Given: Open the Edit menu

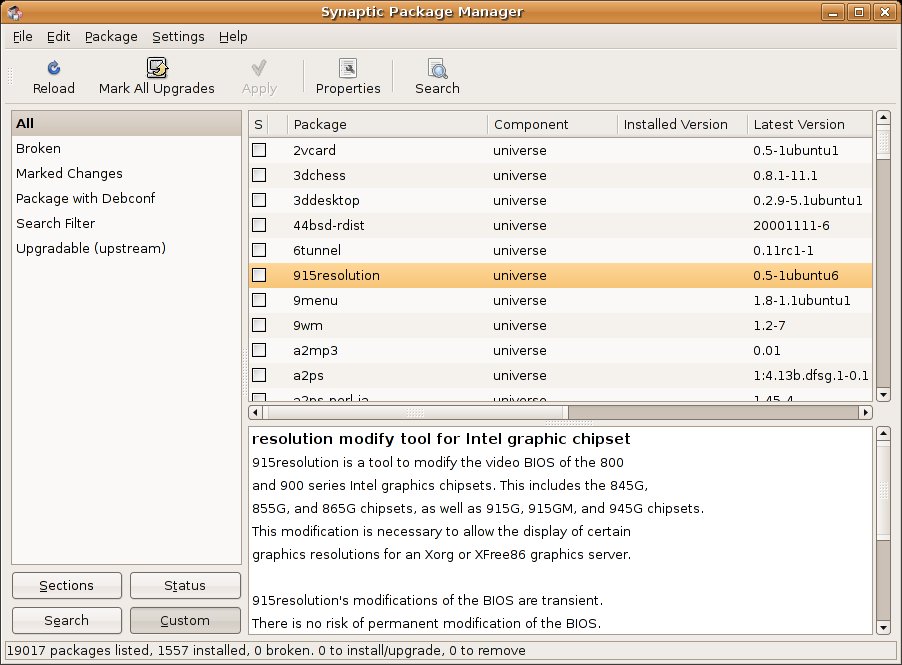Looking at the screenshot, I should pyautogui.click(x=58, y=37).
